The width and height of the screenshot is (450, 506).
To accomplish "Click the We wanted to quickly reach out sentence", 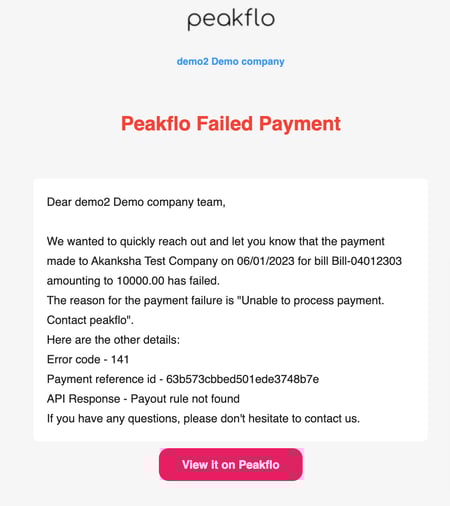I will [x=216, y=241].
